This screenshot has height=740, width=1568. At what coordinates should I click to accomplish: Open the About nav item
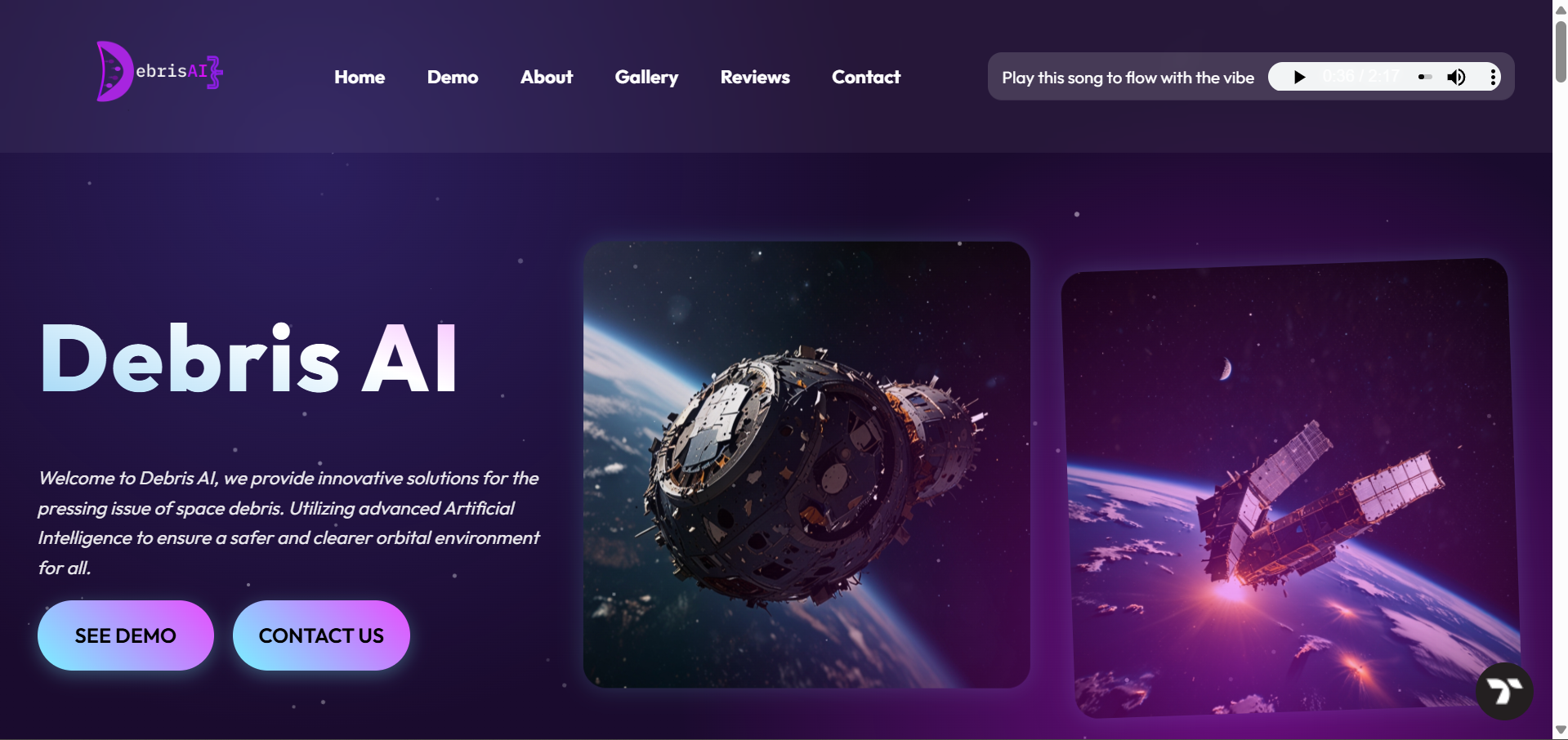pyautogui.click(x=547, y=77)
